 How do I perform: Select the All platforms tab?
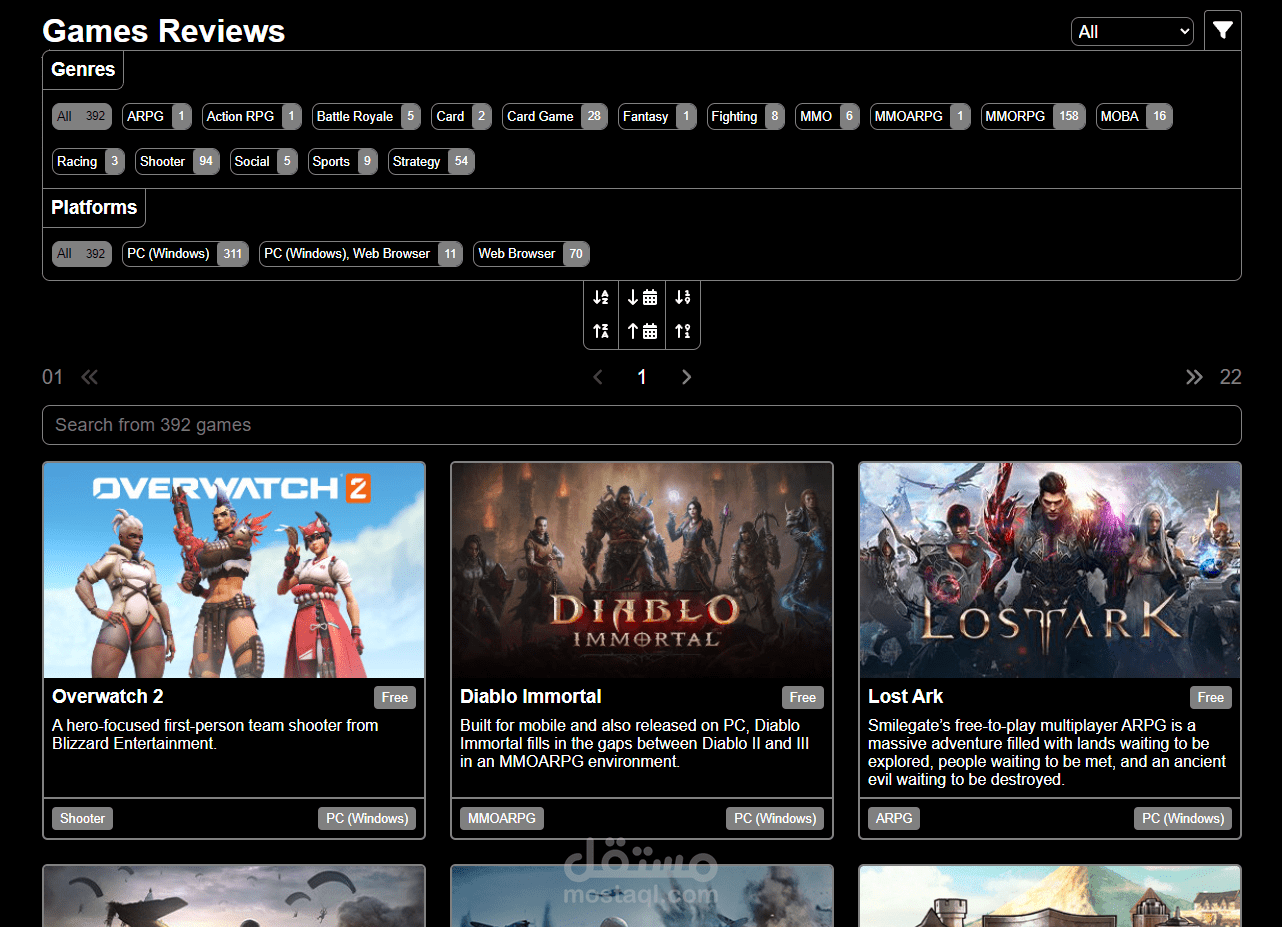[80, 253]
